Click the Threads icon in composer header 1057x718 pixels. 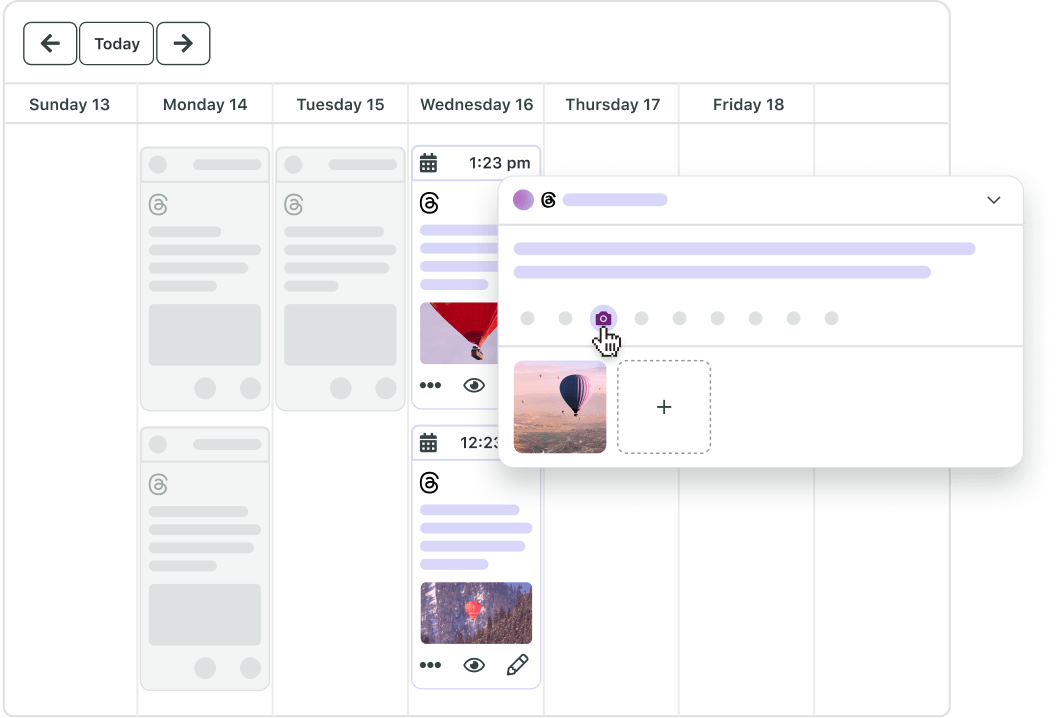[x=549, y=200]
